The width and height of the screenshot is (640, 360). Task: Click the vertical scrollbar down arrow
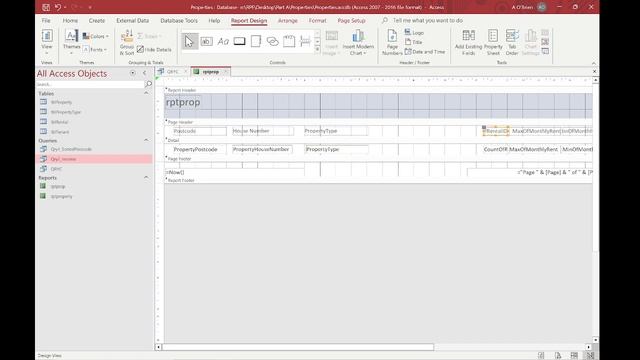[x=596, y=340]
